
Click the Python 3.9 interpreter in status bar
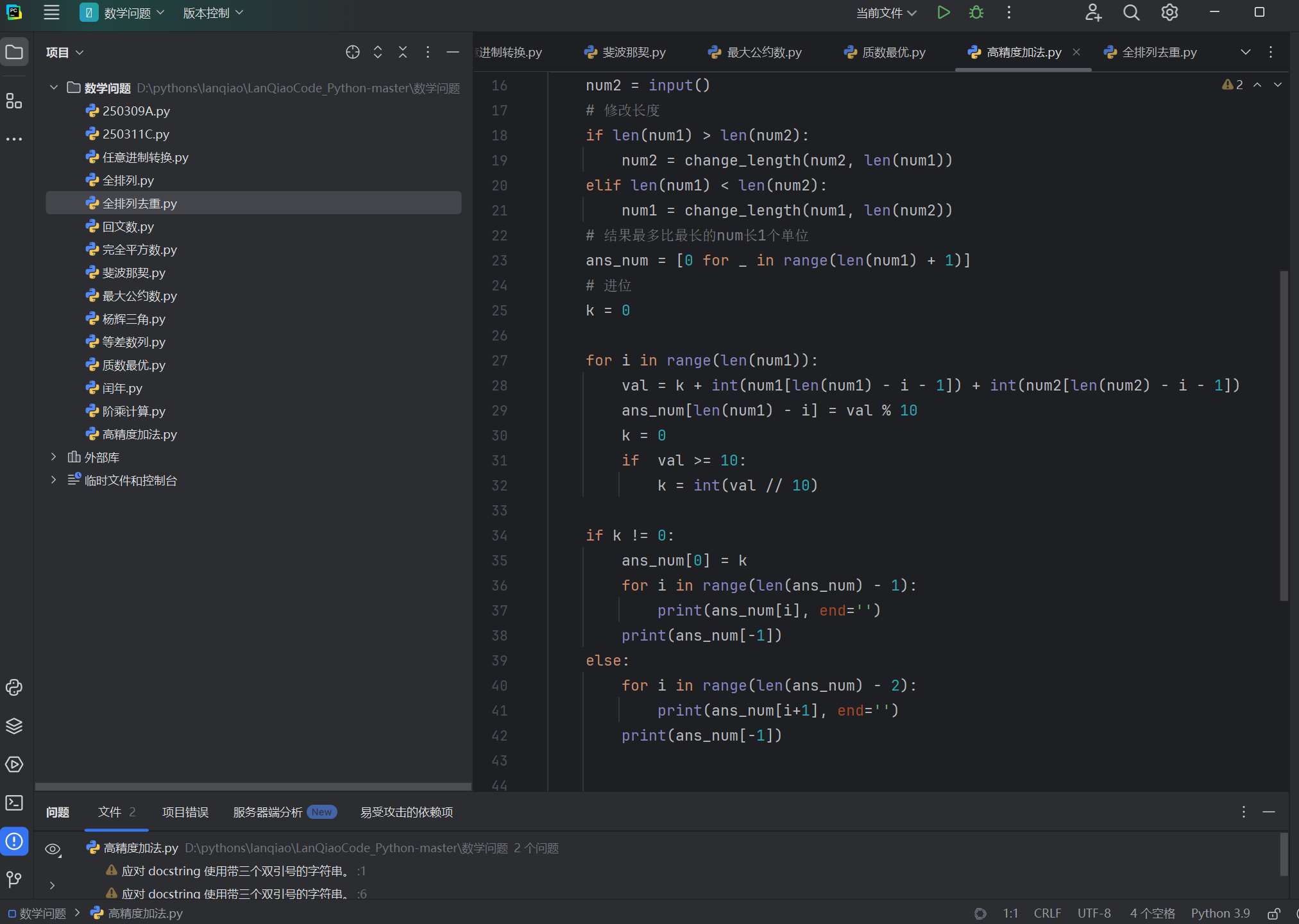click(x=1220, y=913)
